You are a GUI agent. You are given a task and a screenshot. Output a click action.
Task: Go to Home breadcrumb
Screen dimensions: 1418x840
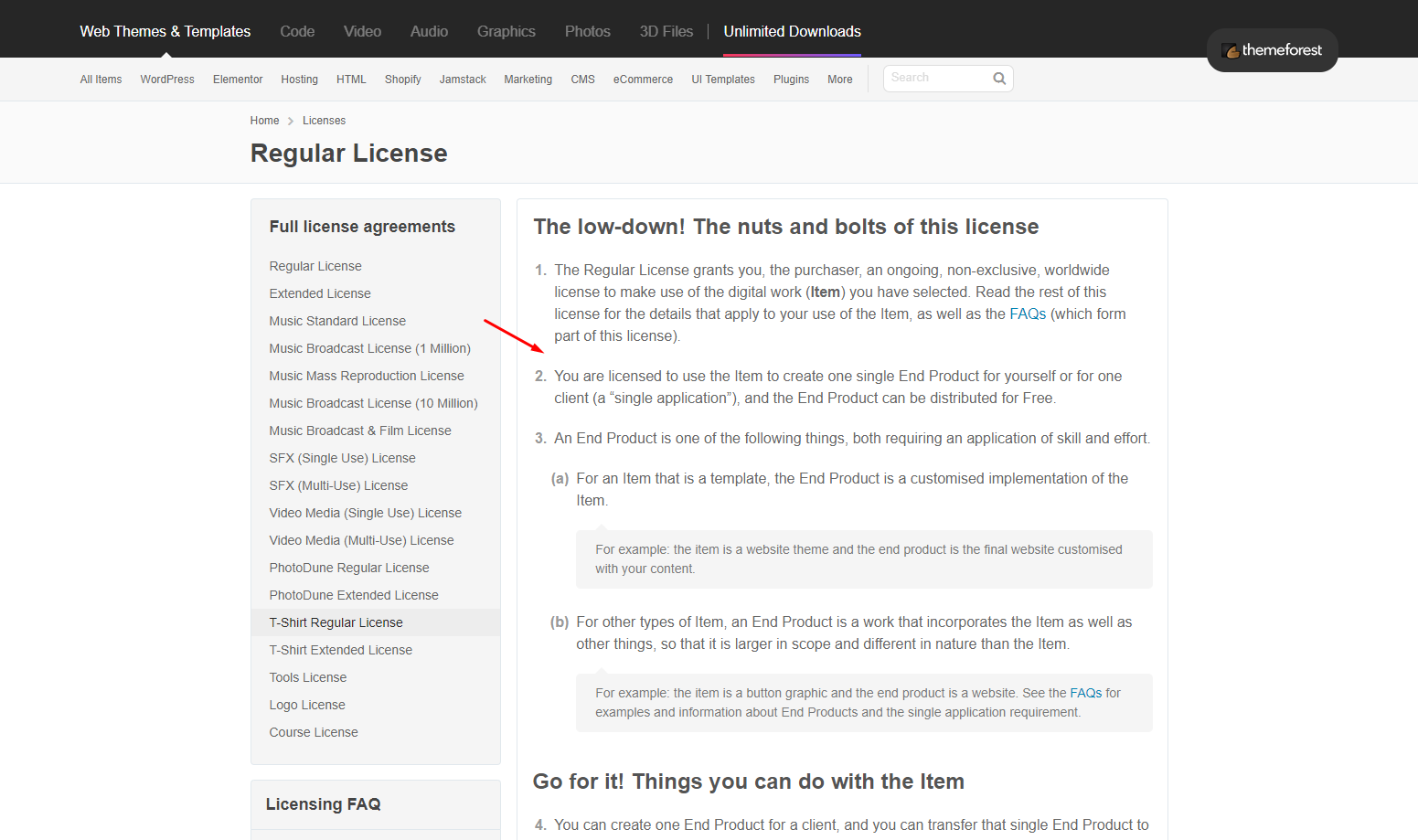pos(264,121)
